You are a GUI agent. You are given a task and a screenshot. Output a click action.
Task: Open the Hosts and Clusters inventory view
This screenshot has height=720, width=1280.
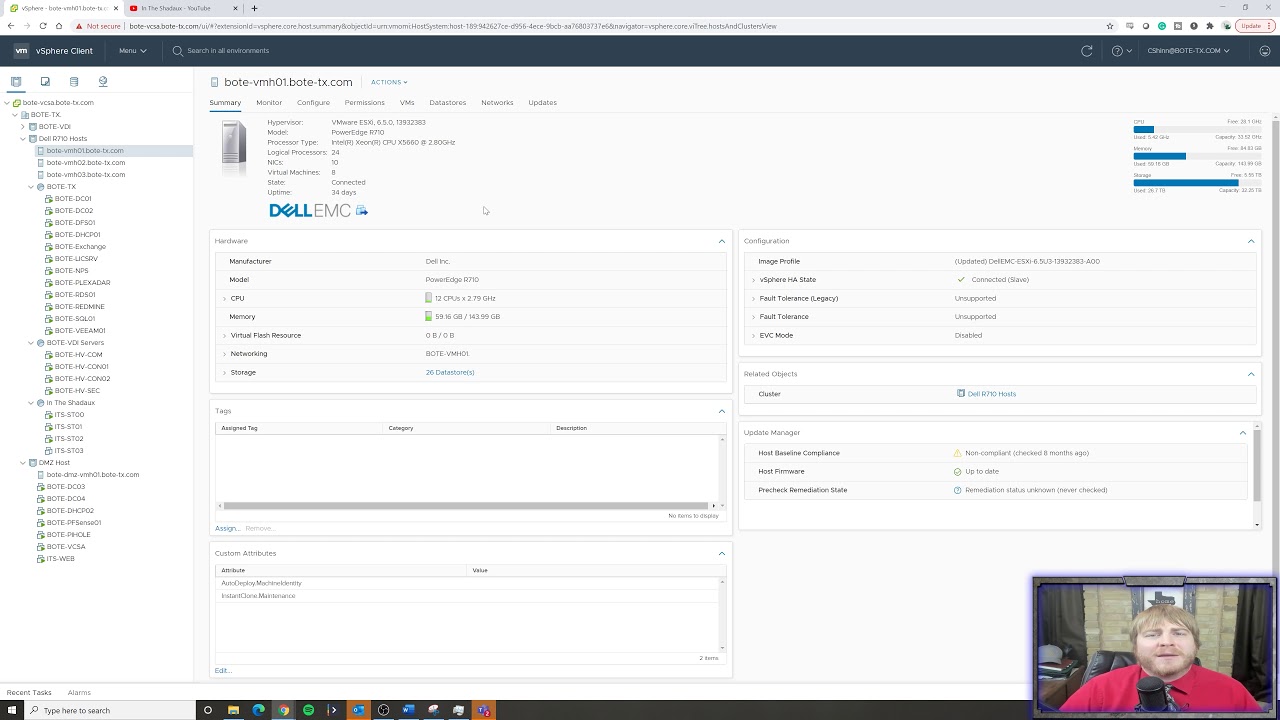pos(16,82)
